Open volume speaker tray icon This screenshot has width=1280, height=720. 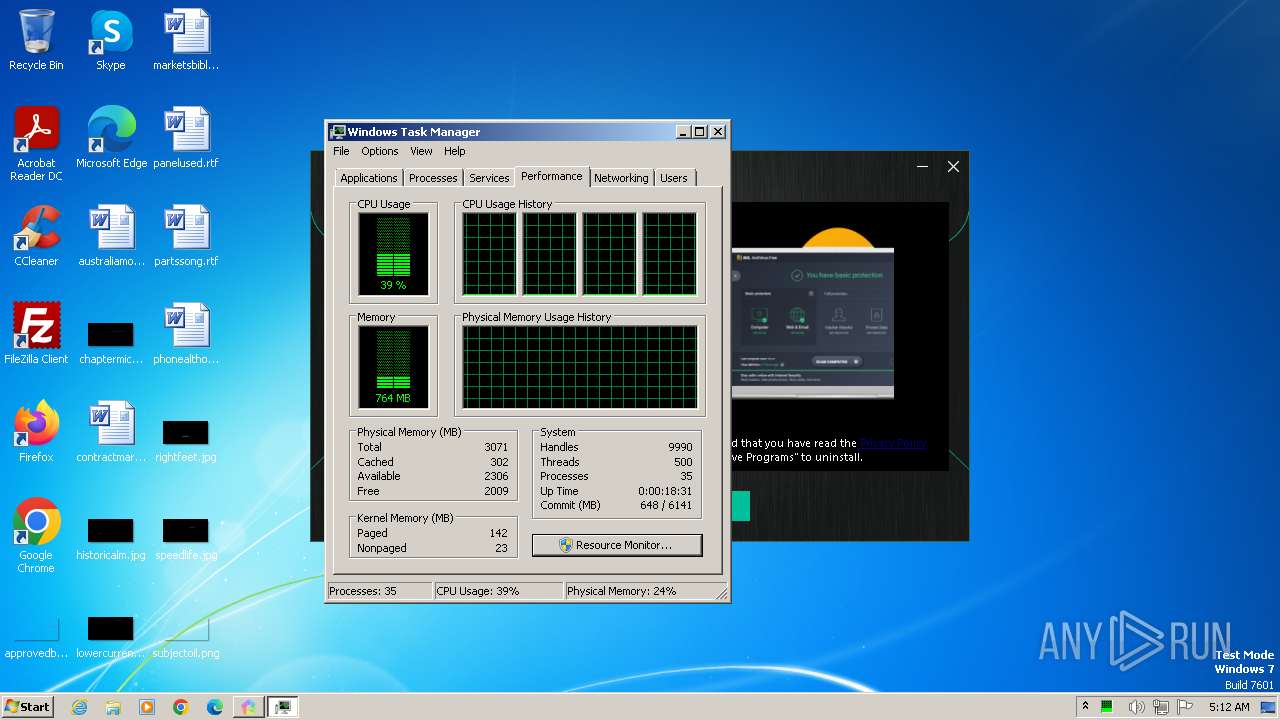1137,707
